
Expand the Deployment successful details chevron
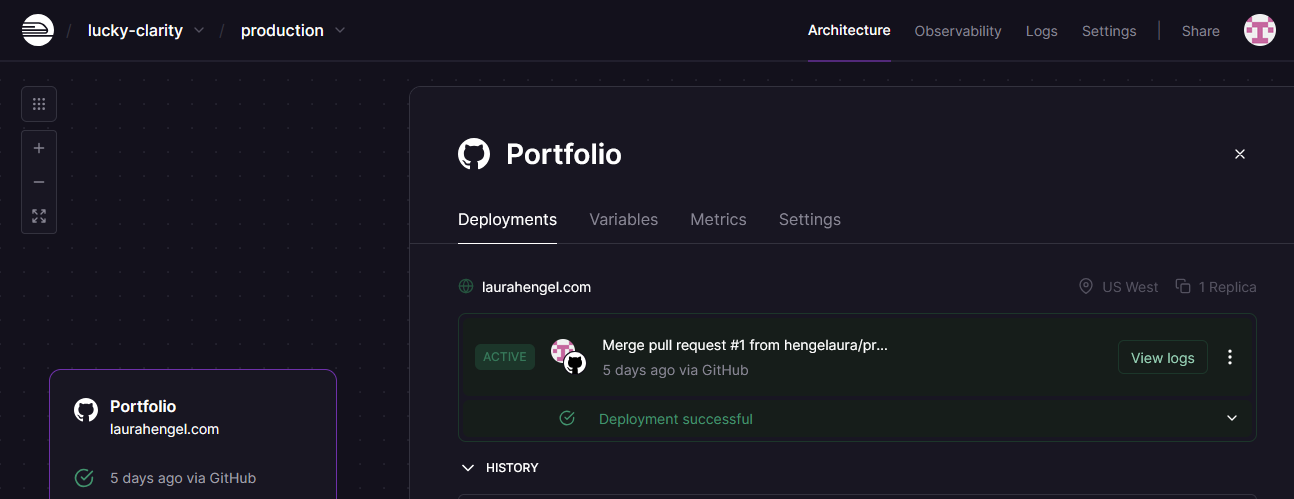(x=1231, y=418)
